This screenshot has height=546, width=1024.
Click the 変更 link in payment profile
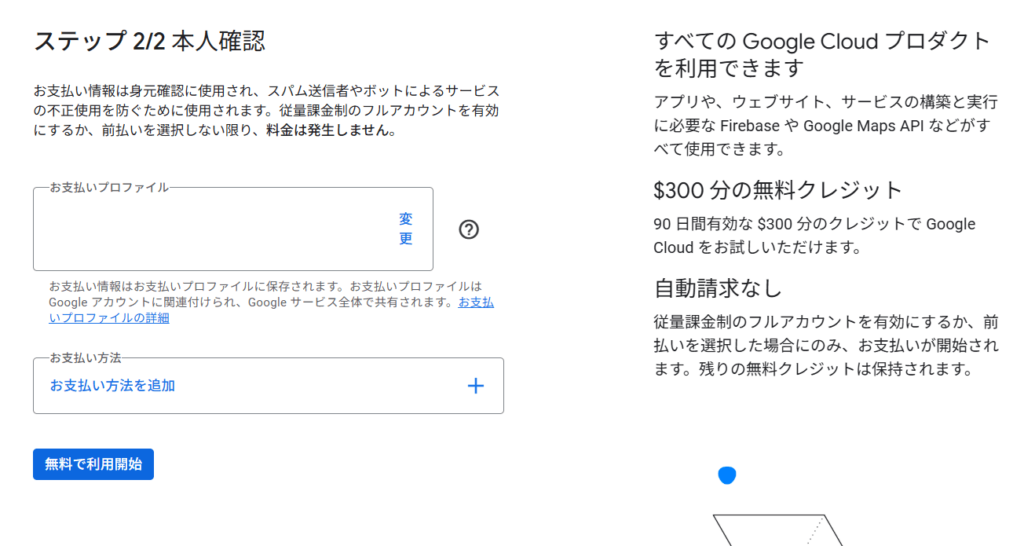[x=406, y=229]
